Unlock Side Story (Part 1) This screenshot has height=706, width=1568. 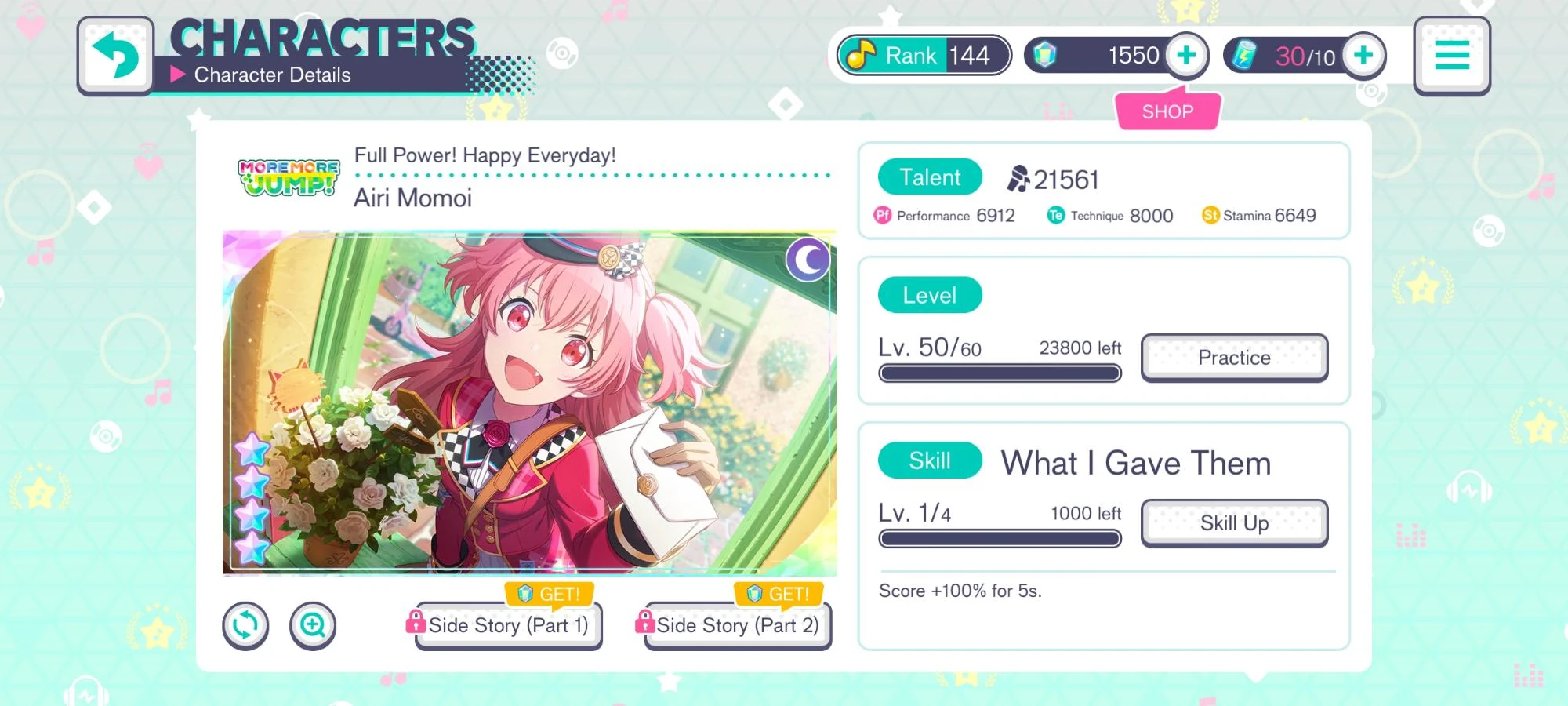508,625
